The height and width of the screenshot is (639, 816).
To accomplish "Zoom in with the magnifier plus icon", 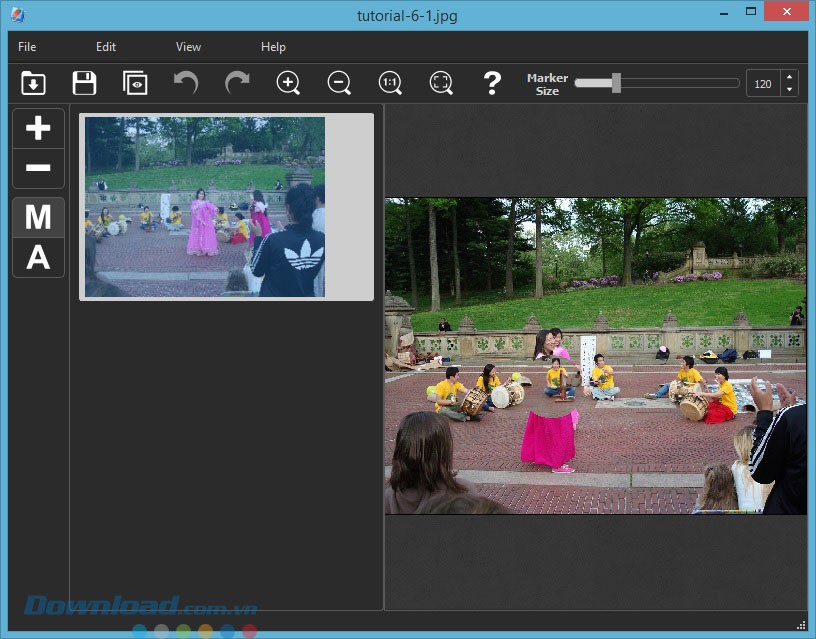I will (288, 83).
